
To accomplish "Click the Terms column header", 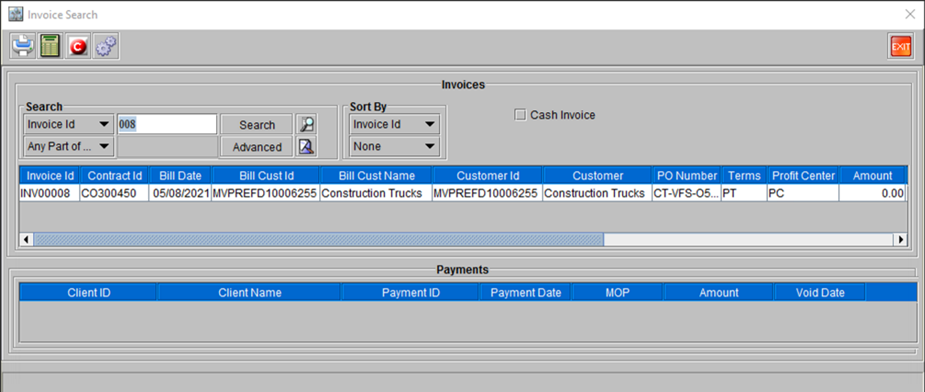I will click(x=744, y=175).
